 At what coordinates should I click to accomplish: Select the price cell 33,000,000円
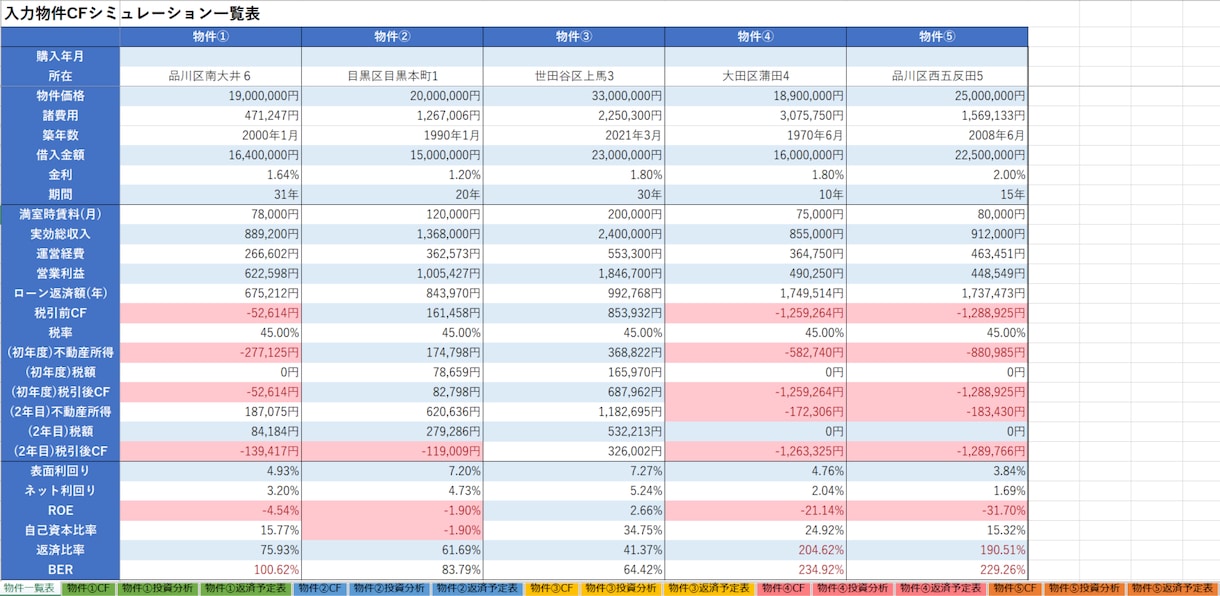coord(574,96)
